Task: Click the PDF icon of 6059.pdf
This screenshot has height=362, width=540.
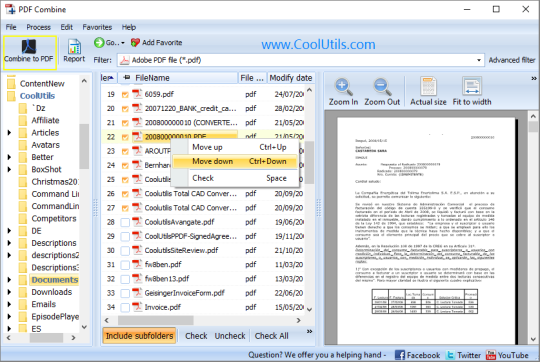Action: click(137, 94)
